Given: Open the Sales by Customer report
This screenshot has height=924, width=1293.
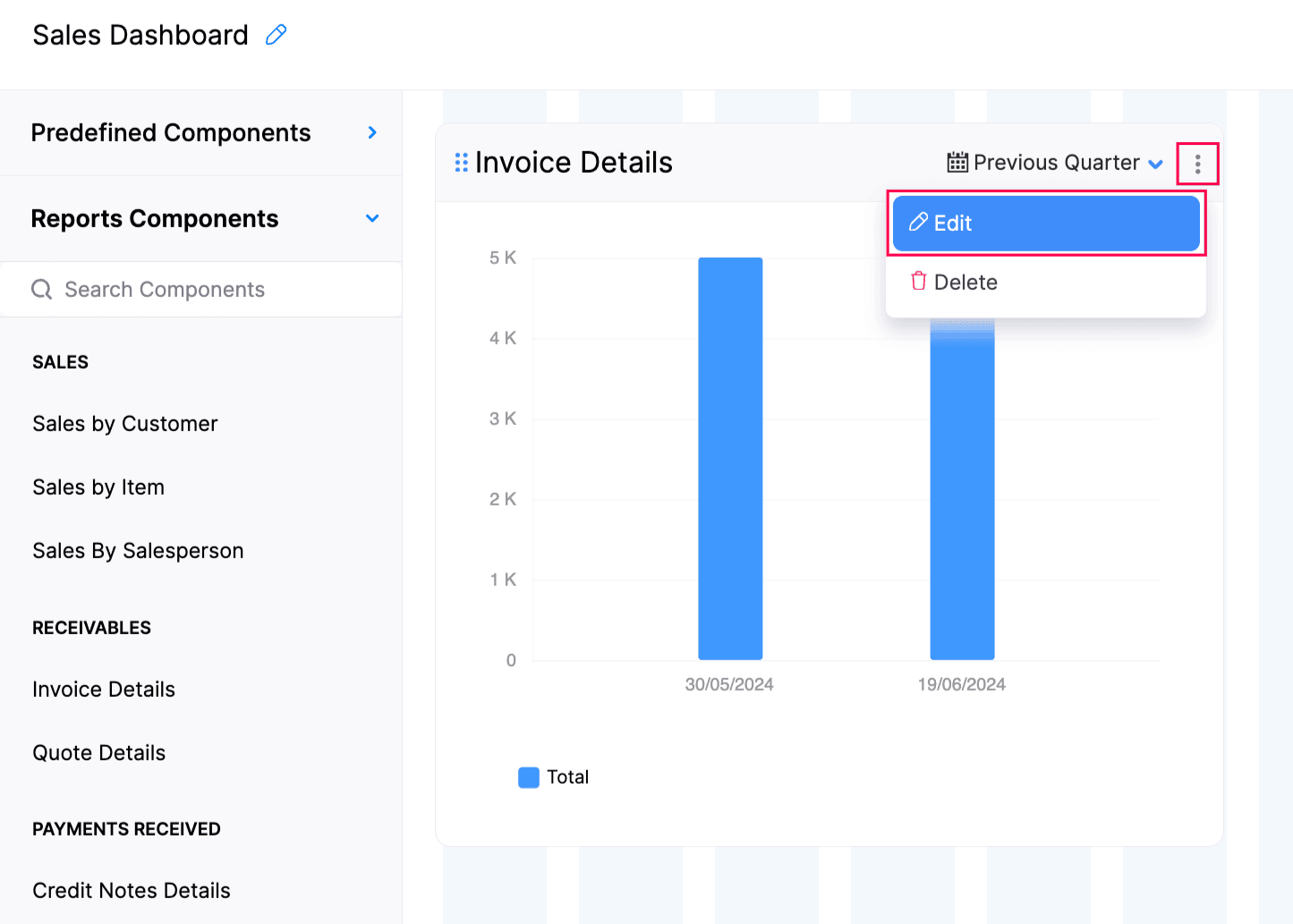Looking at the screenshot, I should click(124, 423).
